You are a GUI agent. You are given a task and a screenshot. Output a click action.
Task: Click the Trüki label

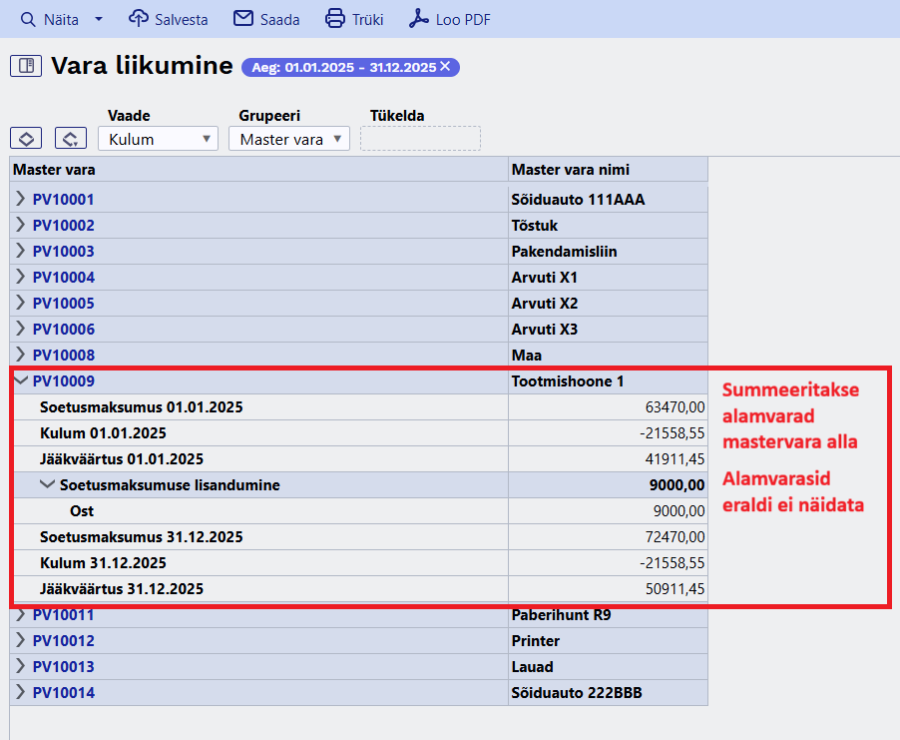coord(368,20)
